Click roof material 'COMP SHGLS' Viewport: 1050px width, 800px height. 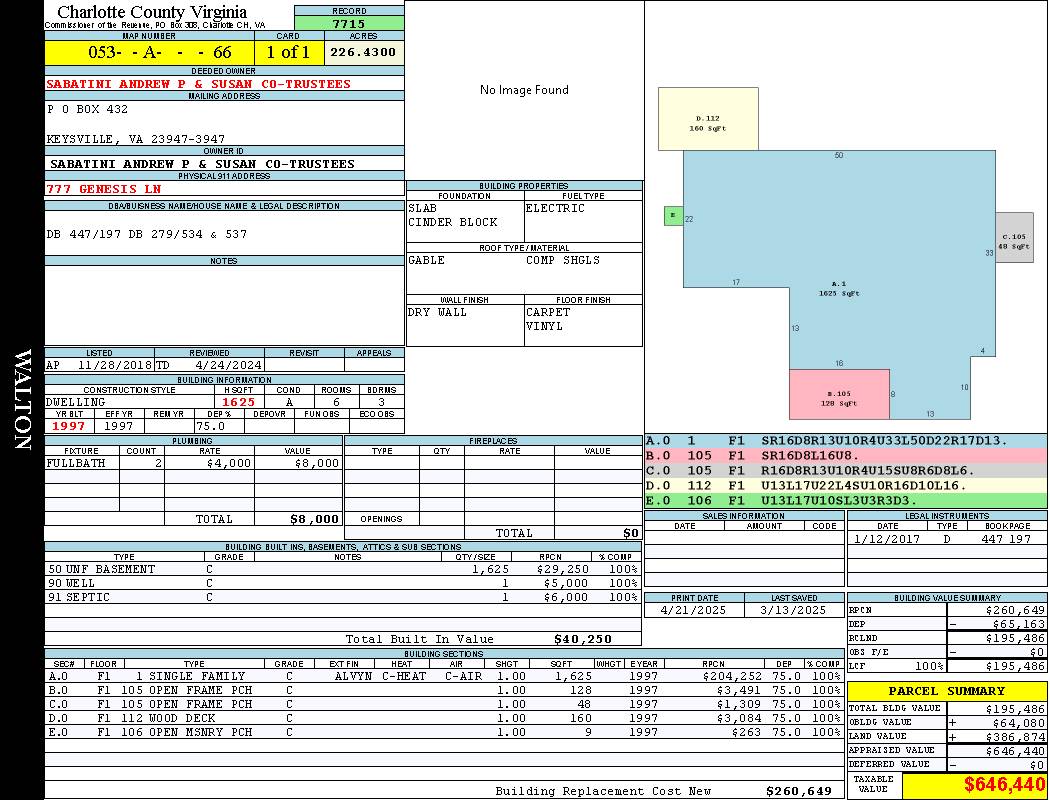pyautogui.click(x=562, y=260)
